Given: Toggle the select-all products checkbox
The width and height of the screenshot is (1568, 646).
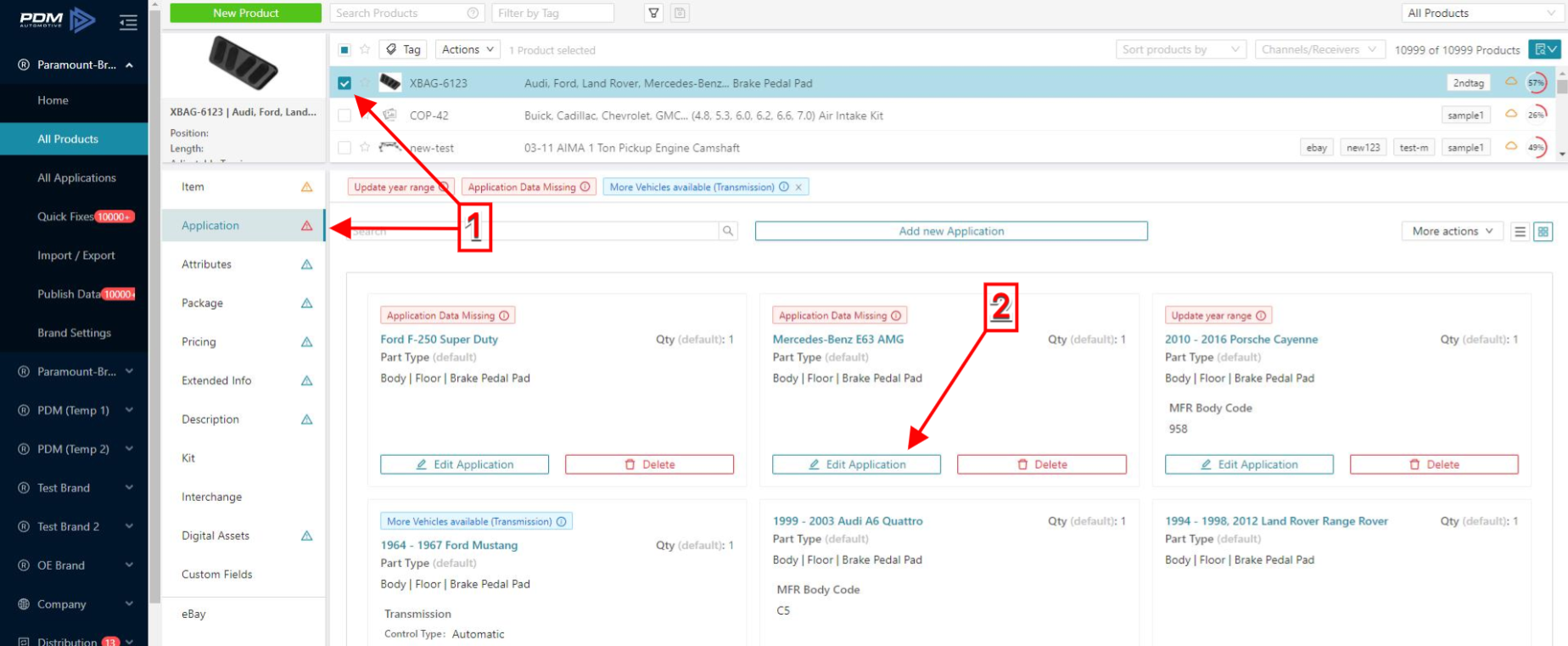Looking at the screenshot, I should (x=344, y=49).
